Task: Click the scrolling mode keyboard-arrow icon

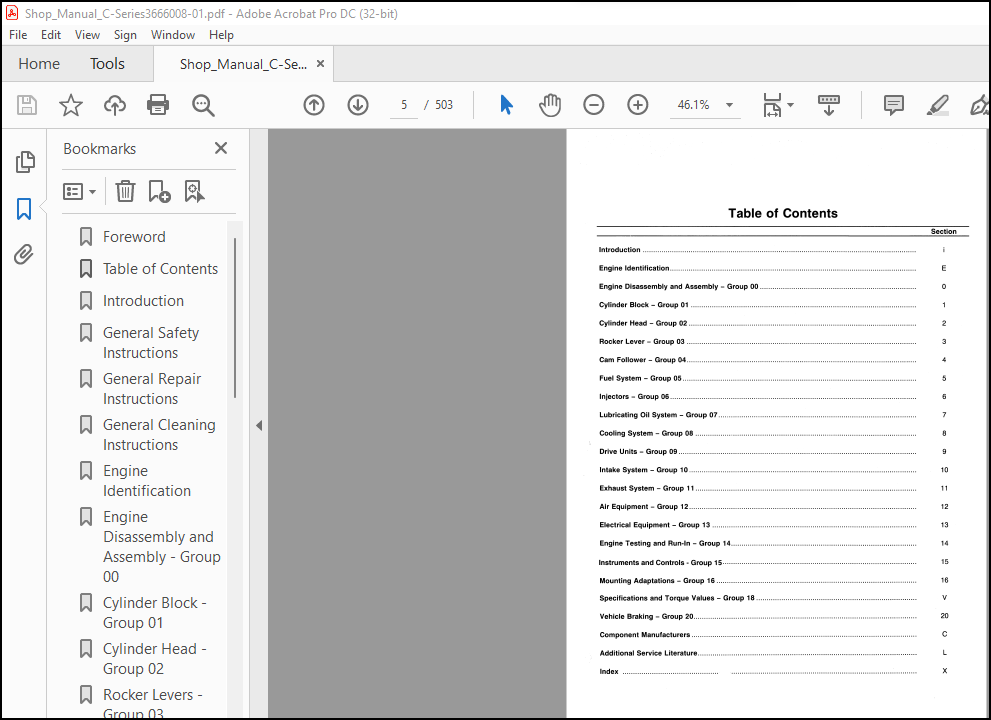Action: click(829, 105)
